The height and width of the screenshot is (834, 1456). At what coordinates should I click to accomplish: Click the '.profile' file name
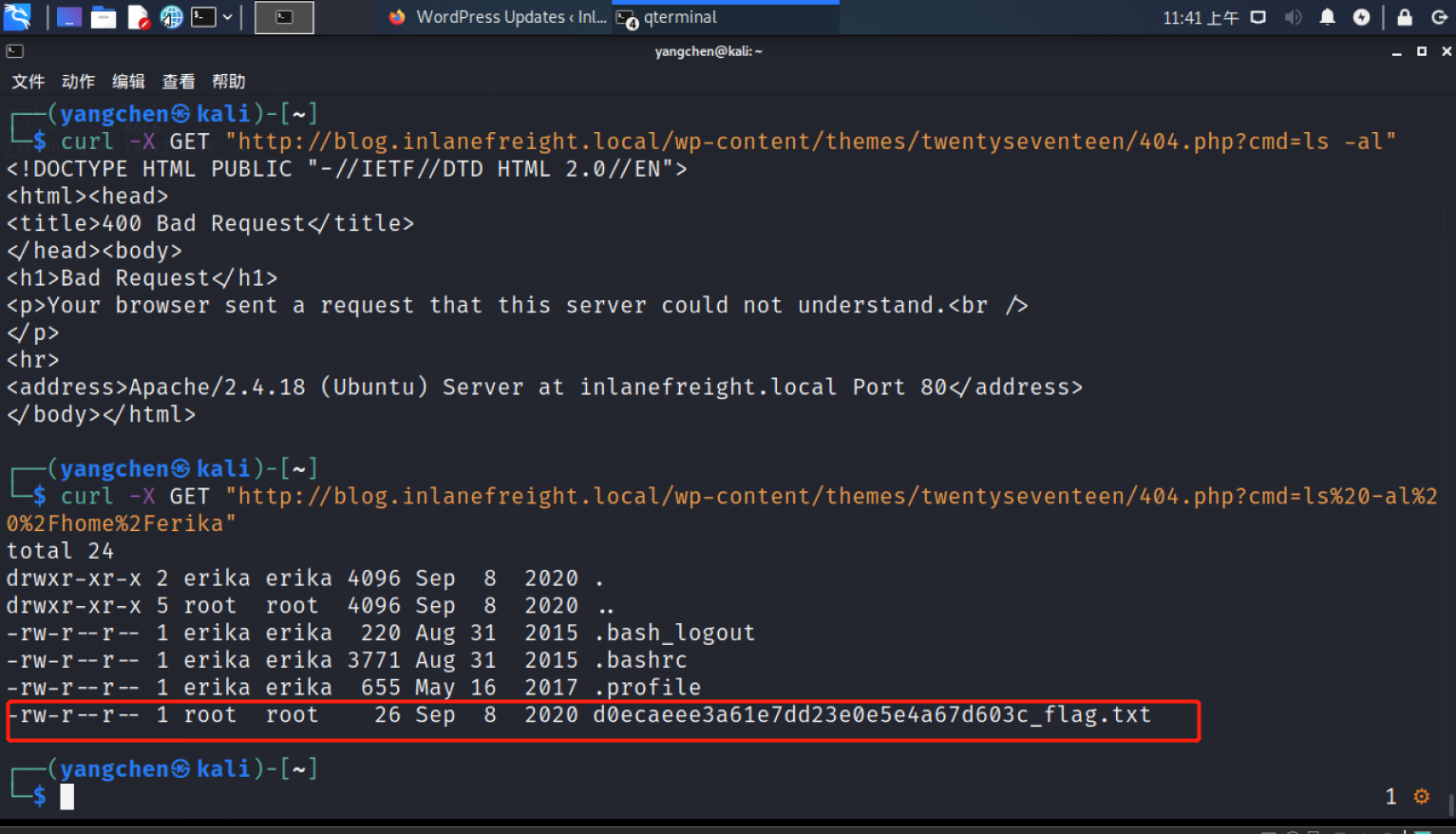point(647,688)
